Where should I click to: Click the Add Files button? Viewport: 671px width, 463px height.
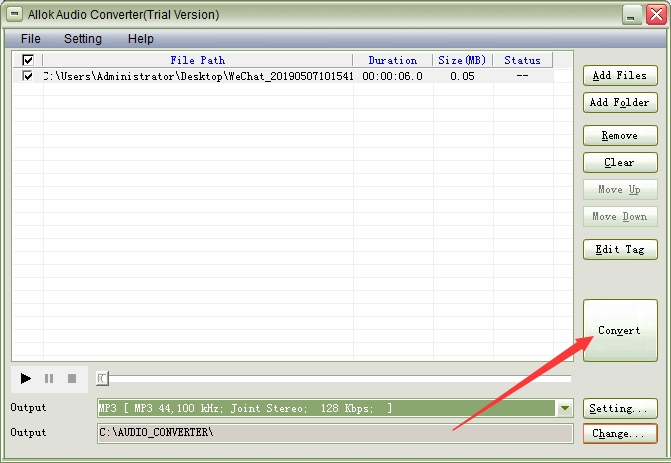click(620, 76)
